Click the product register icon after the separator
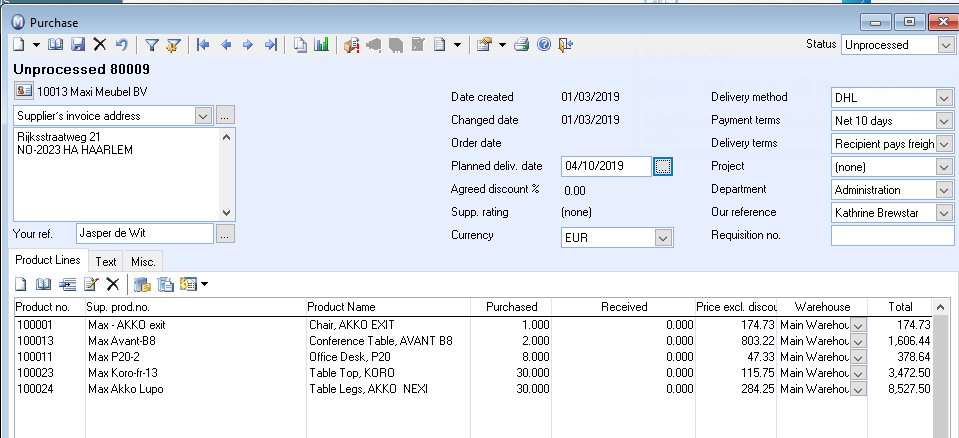Viewport: 959px width, 438px height. (x=143, y=284)
